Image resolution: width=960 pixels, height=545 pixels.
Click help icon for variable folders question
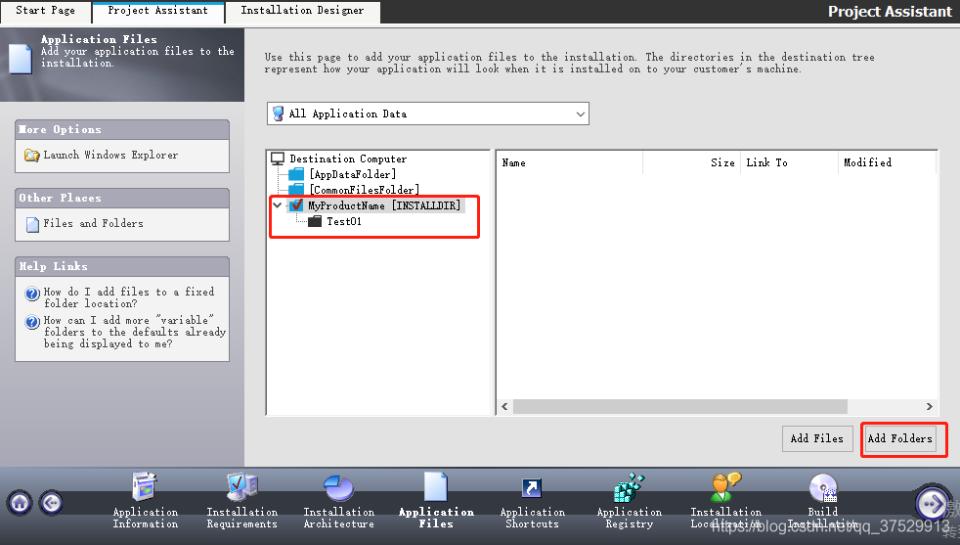(x=32, y=322)
